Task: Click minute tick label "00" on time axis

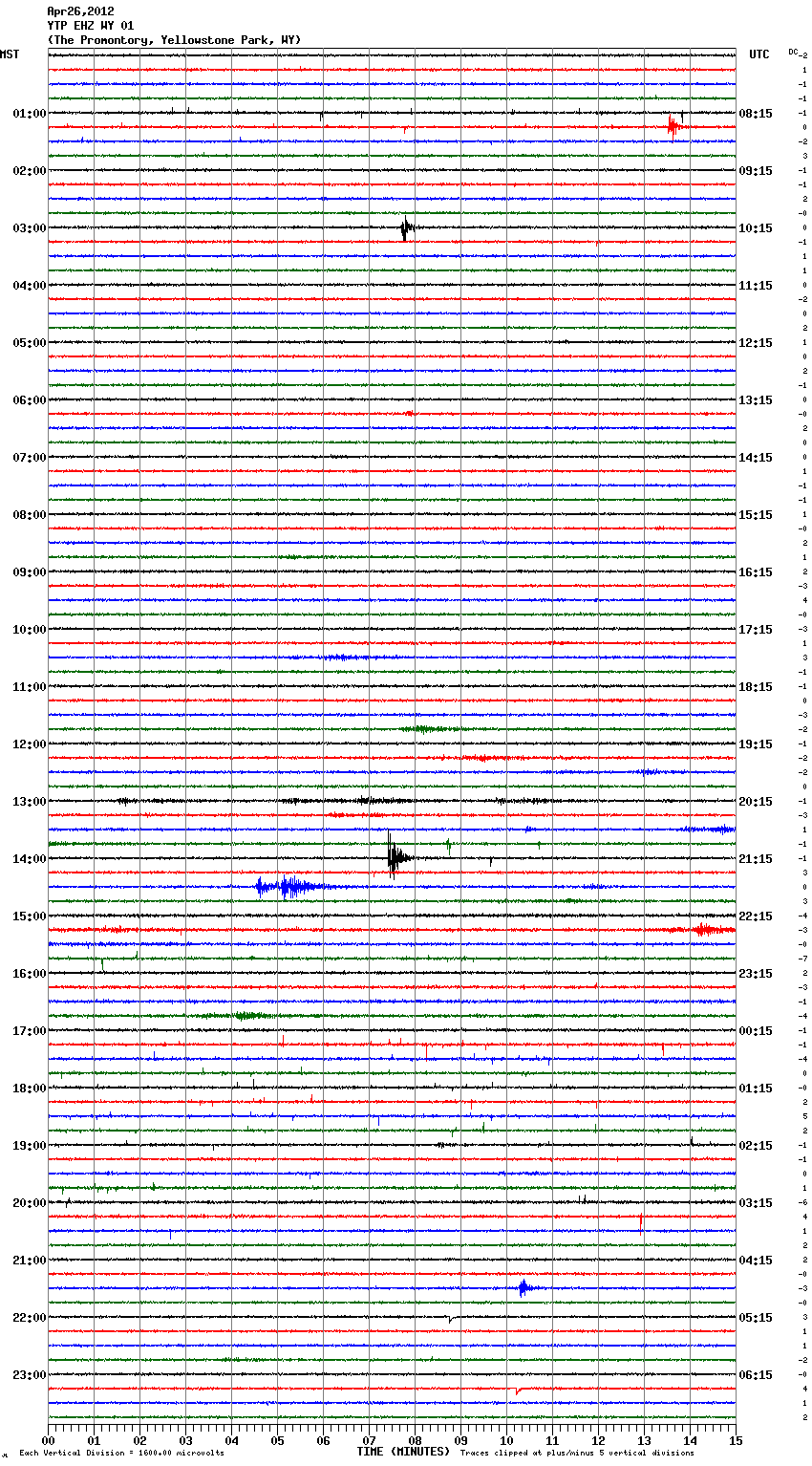Action: [x=48, y=1440]
